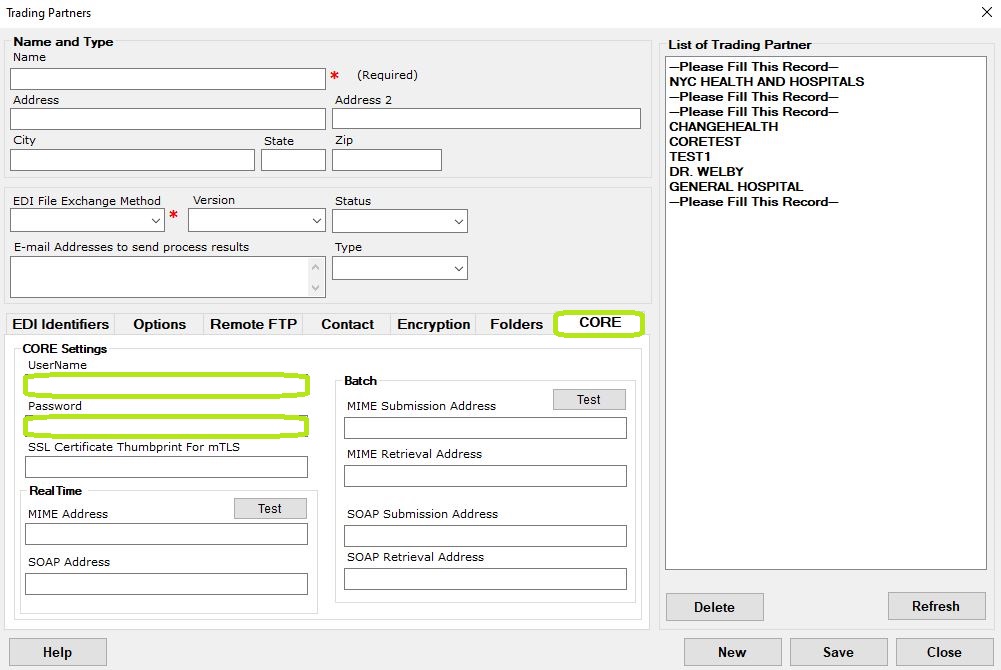Image resolution: width=1001 pixels, height=670 pixels.
Task: Click the e-mail box scroll up arrow
Action: click(315, 267)
